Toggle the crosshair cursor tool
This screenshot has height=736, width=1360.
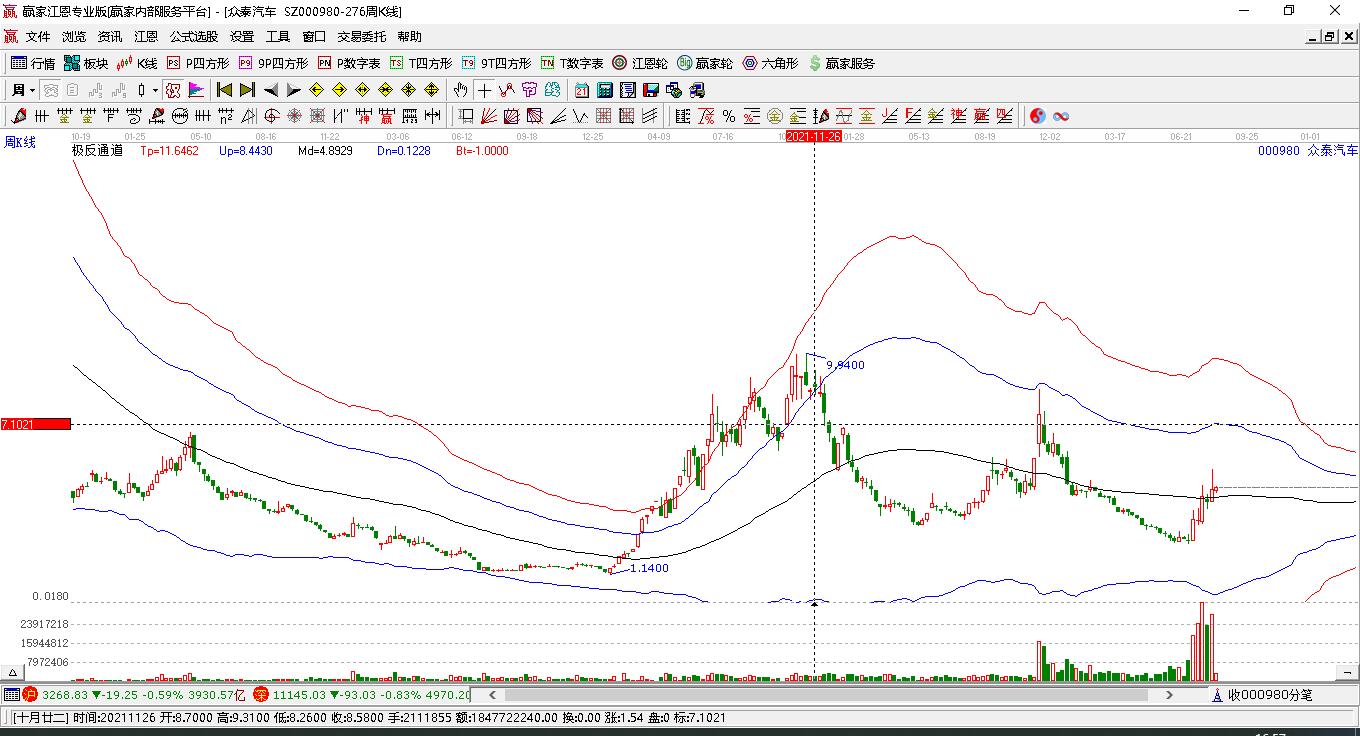[x=484, y=90]
